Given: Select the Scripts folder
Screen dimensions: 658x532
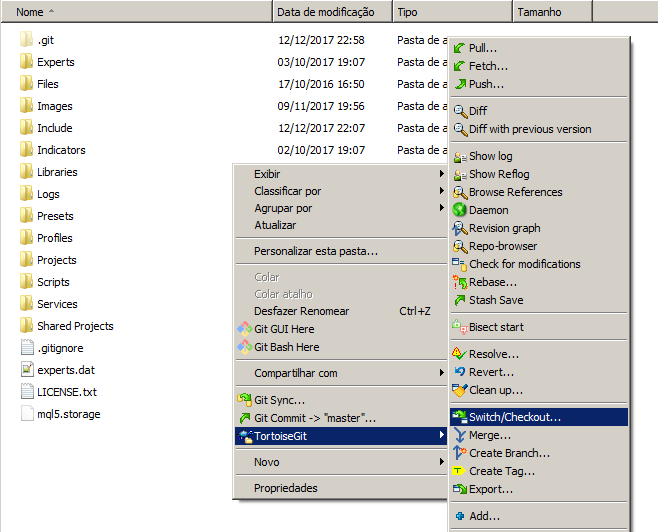Looking at the screenshot, I should click(x=44, y=282).
